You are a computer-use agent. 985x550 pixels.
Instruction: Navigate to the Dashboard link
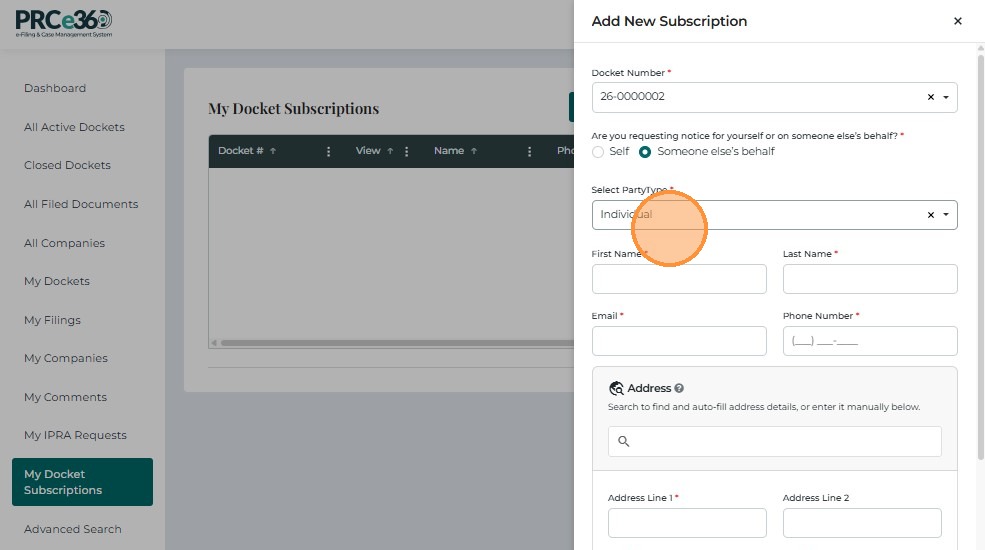(x=55, y=88)
